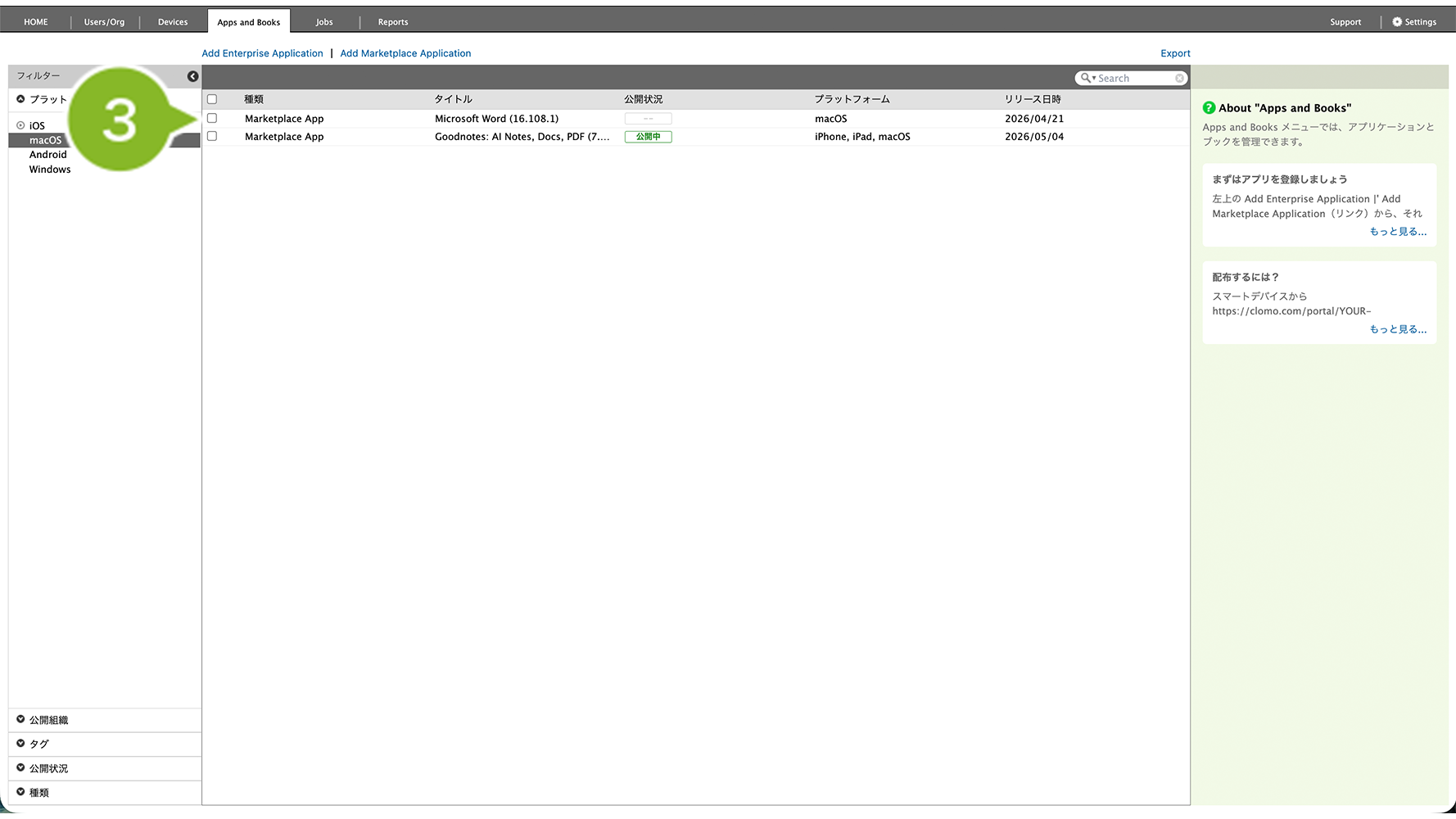This screenshot has height=819, width=1456.
Task: Click the macOS platform cell in Word row
Action: [830, 119]
